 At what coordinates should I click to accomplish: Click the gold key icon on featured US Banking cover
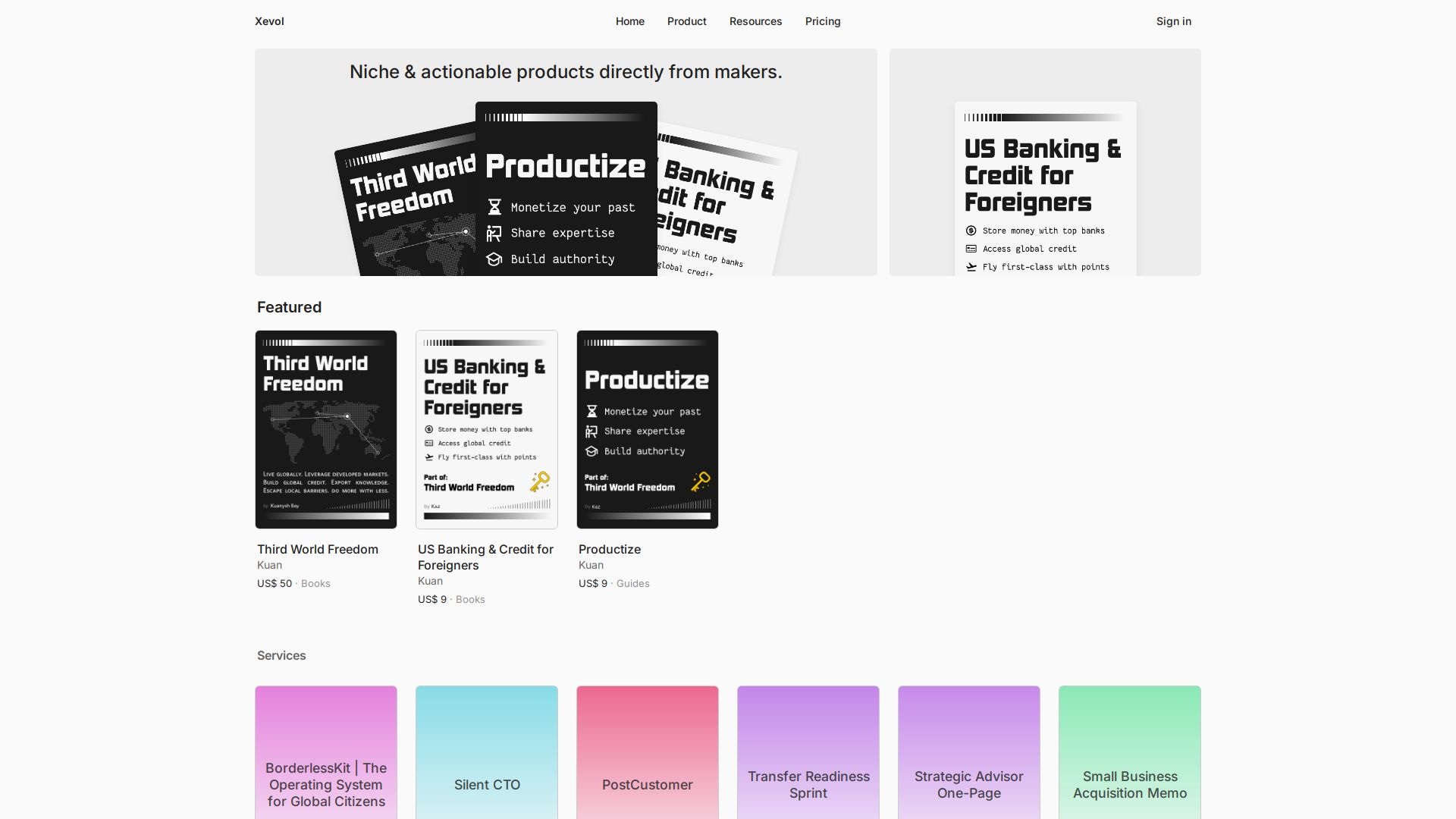click(539, 482)
